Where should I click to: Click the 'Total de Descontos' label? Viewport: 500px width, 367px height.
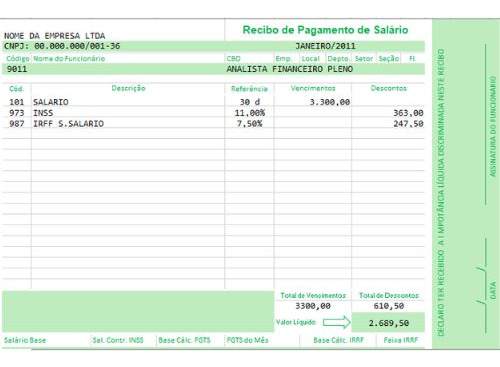(389, 295)
